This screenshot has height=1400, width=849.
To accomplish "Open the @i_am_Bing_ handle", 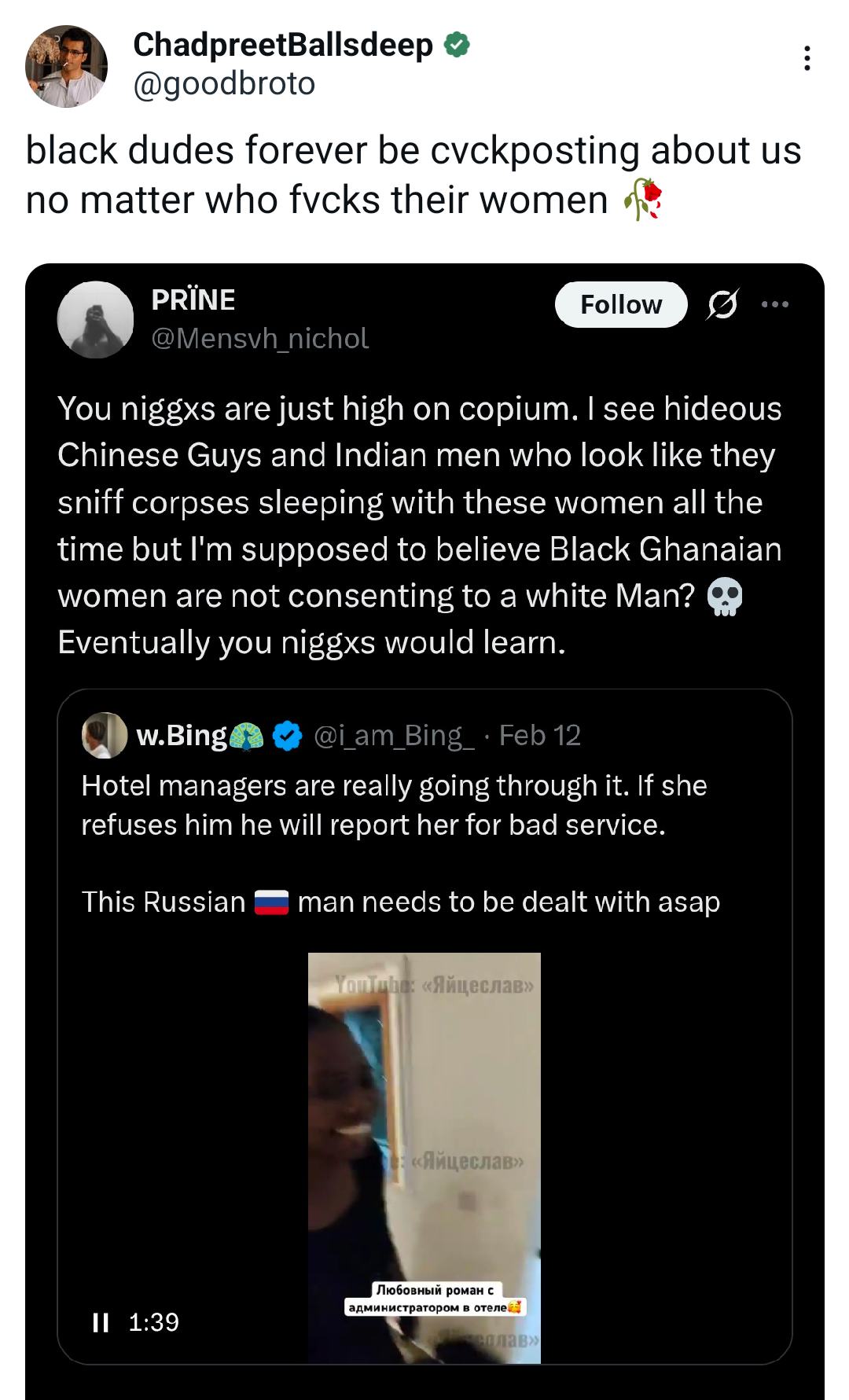I will tap(394, 736).
